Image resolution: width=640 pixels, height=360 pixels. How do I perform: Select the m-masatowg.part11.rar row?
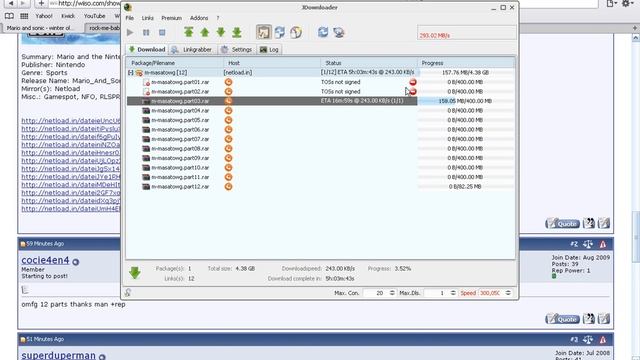[320, 177]
